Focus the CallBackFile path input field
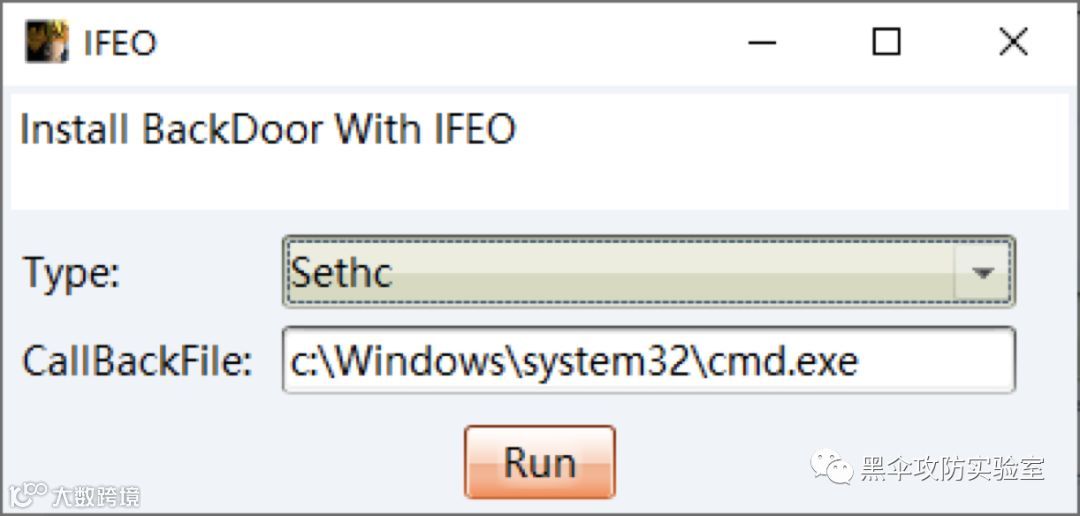The width and height of the screenshot is (1080, 516). click(648, 360)
